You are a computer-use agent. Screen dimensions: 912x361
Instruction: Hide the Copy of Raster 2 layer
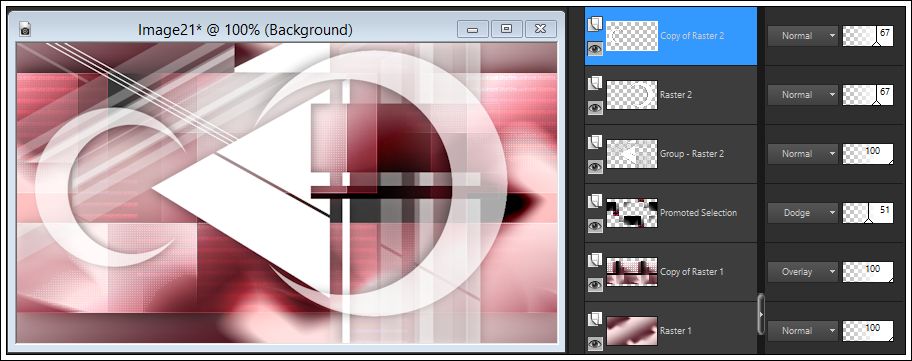click(594, 49)
